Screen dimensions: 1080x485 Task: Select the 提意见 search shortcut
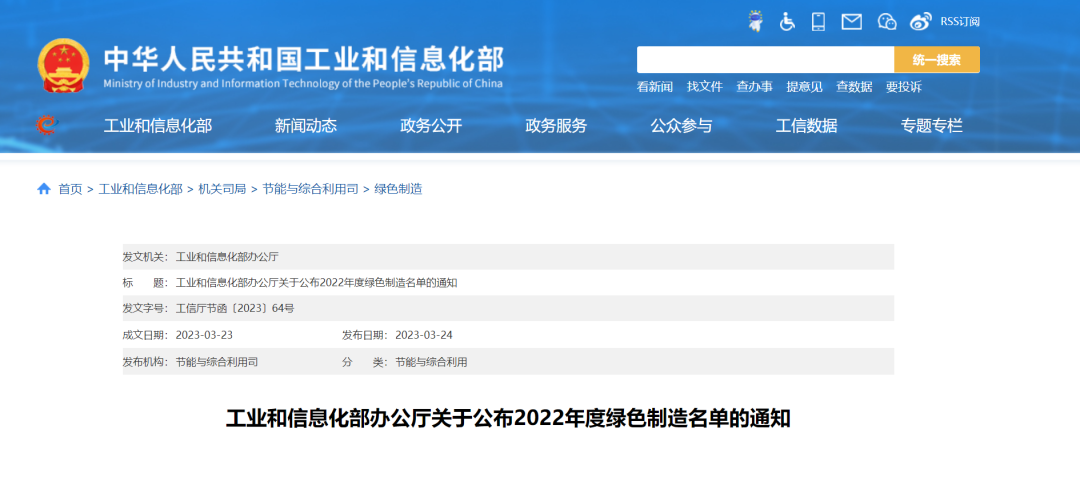coord(804,87)
